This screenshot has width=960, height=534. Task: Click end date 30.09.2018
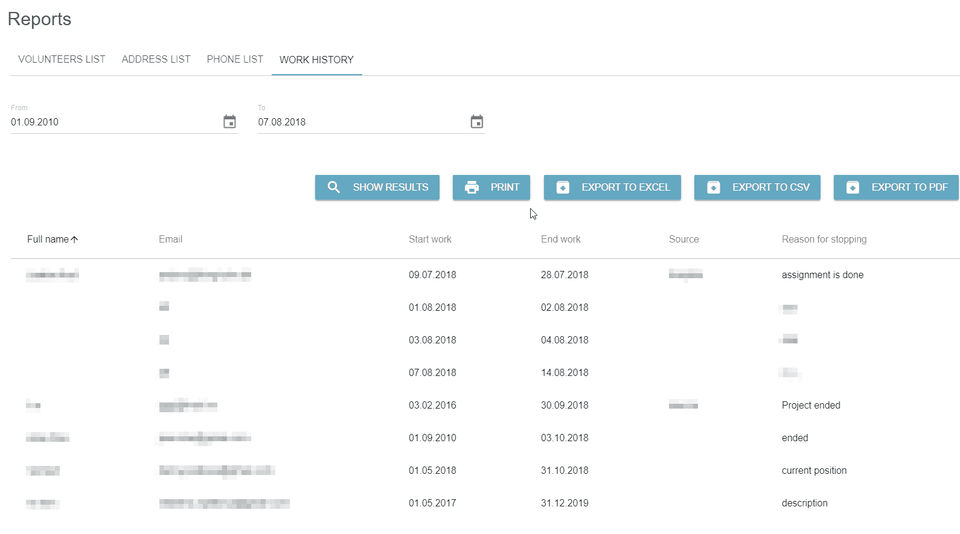pyautogui.click(x=564, y=405)
